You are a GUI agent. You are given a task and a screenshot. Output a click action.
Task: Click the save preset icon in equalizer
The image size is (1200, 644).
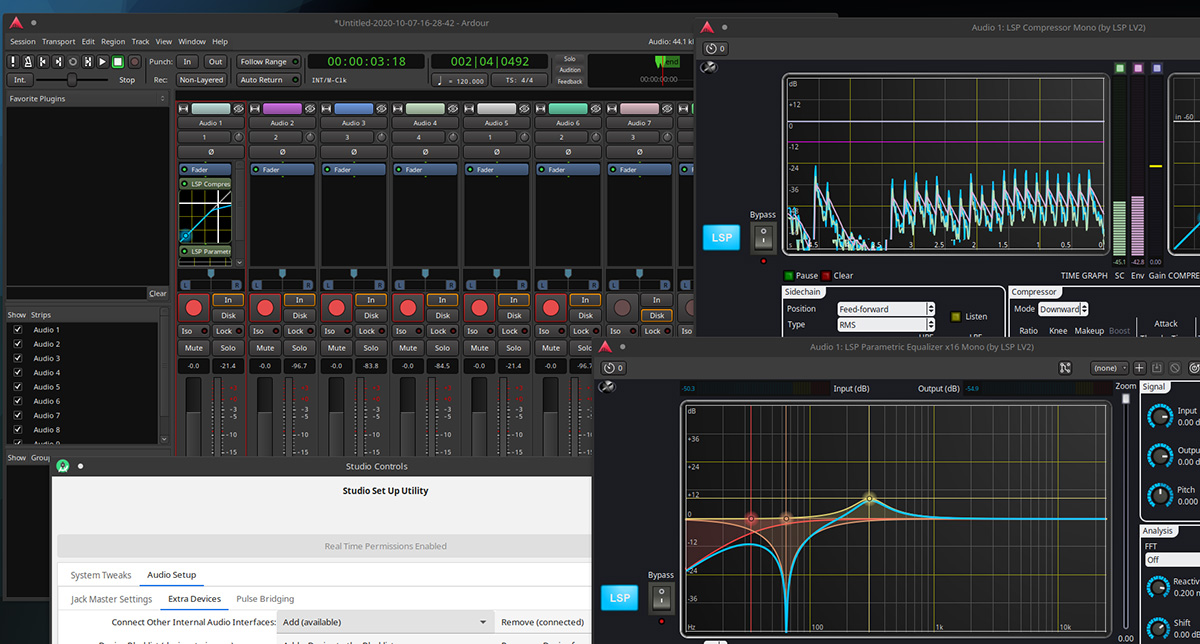(1157, 368)
